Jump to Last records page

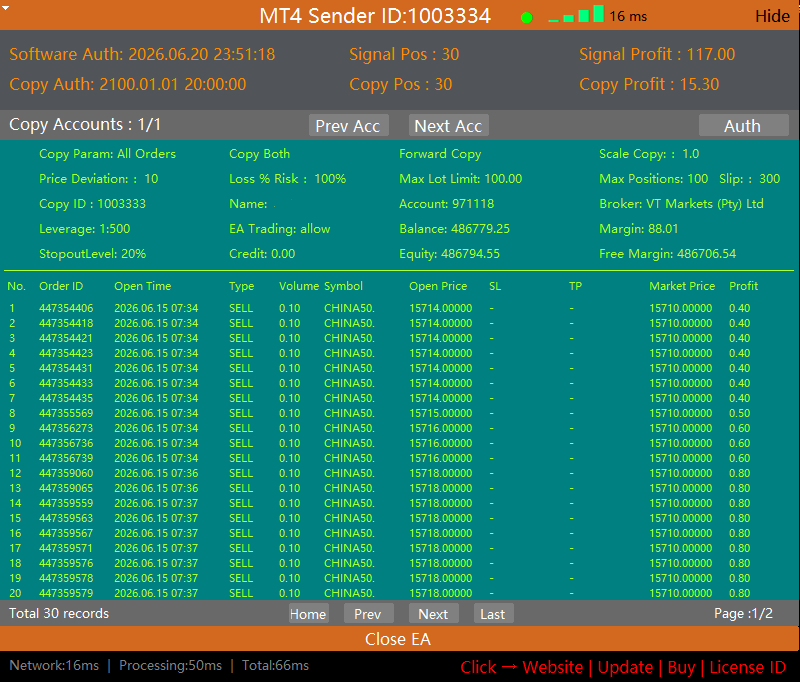pyautogui.click(x=493, y=614)
